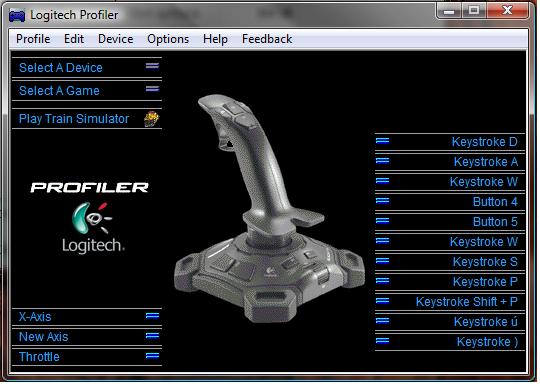Screen dimensions: 540x386
Task: Open the Profile menu
Action: (x=33, y=39)
